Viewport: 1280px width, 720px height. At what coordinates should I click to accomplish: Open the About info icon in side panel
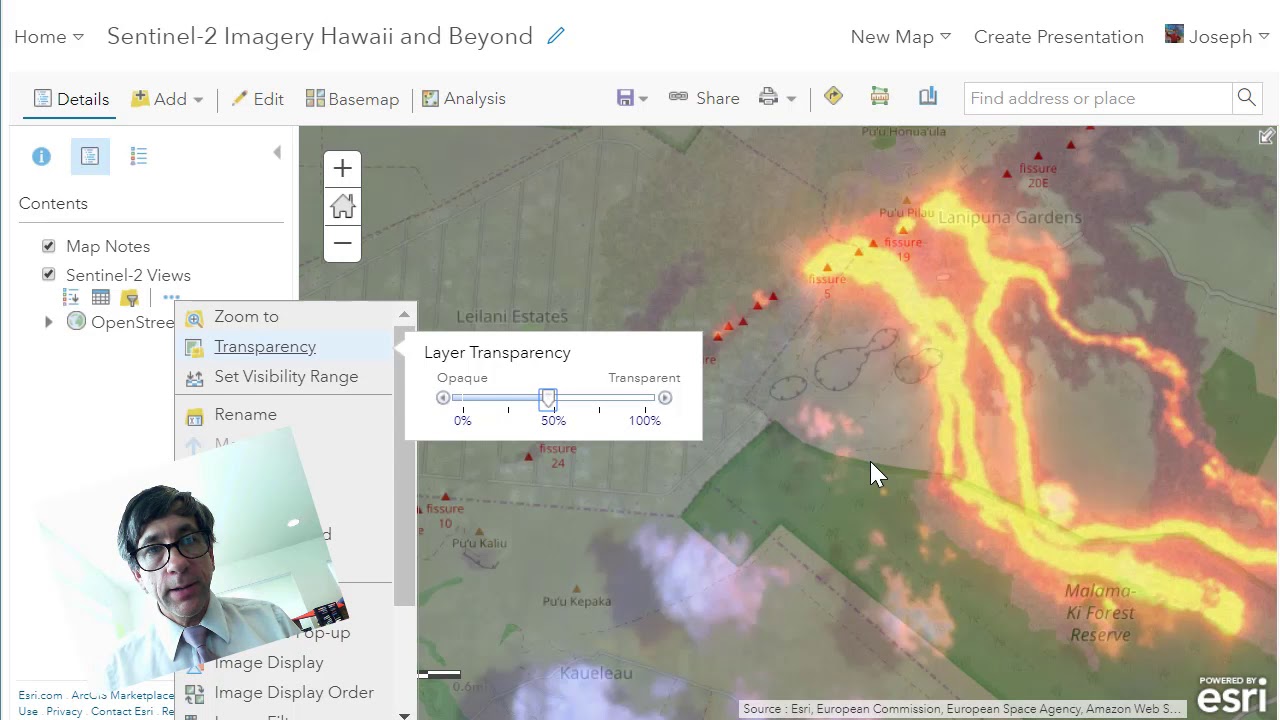[41, 156]
